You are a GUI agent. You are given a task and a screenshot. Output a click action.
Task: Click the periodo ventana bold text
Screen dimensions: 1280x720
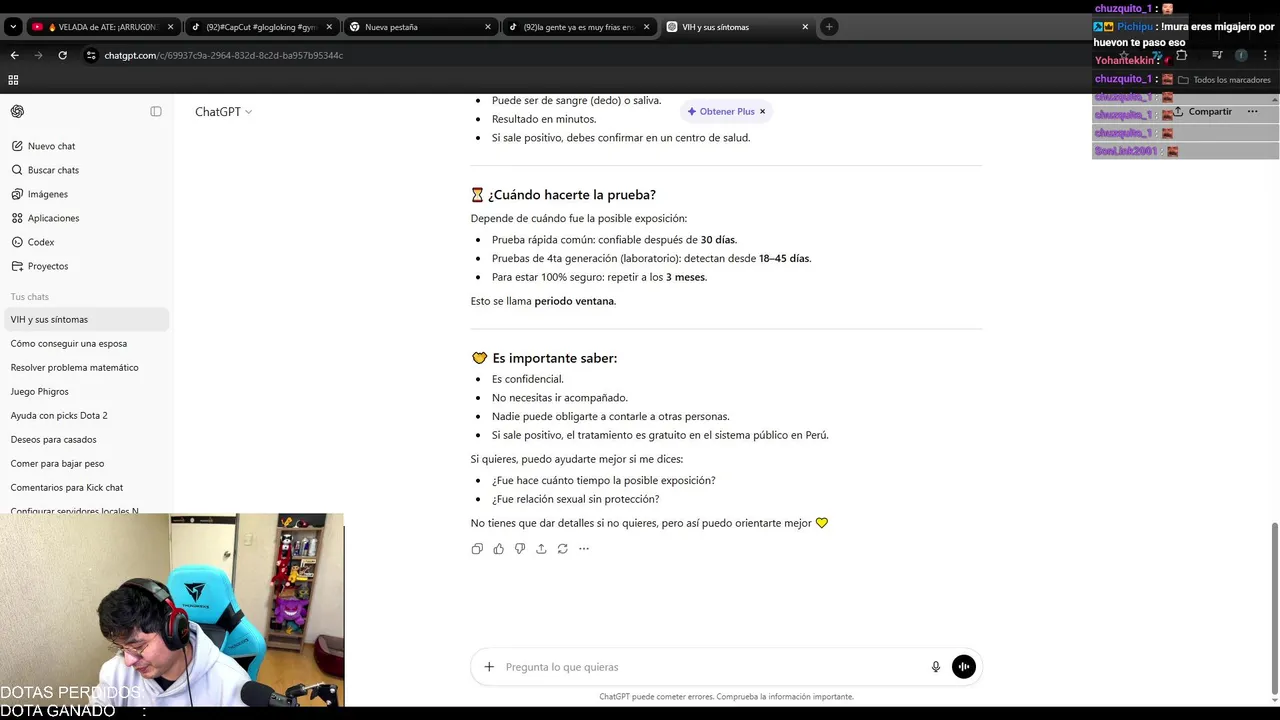pyautogui.click(x=574, y=301)
